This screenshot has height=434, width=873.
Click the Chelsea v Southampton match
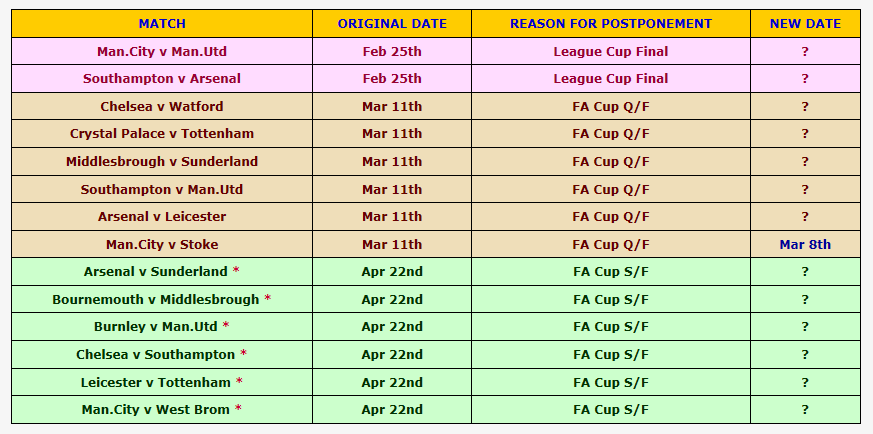point(155,354)
